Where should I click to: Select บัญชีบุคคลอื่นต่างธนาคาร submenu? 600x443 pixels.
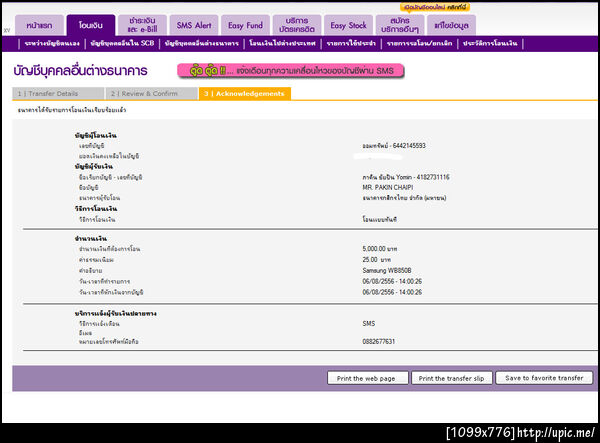[202, 44]
